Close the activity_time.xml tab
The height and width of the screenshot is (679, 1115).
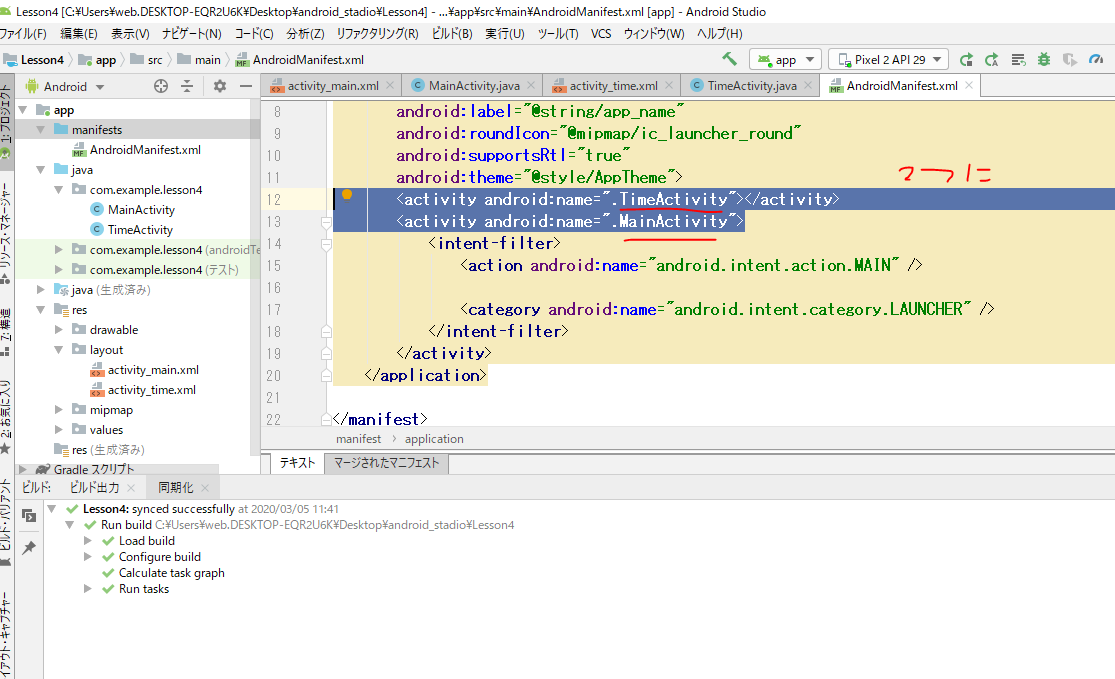(669, 85)
